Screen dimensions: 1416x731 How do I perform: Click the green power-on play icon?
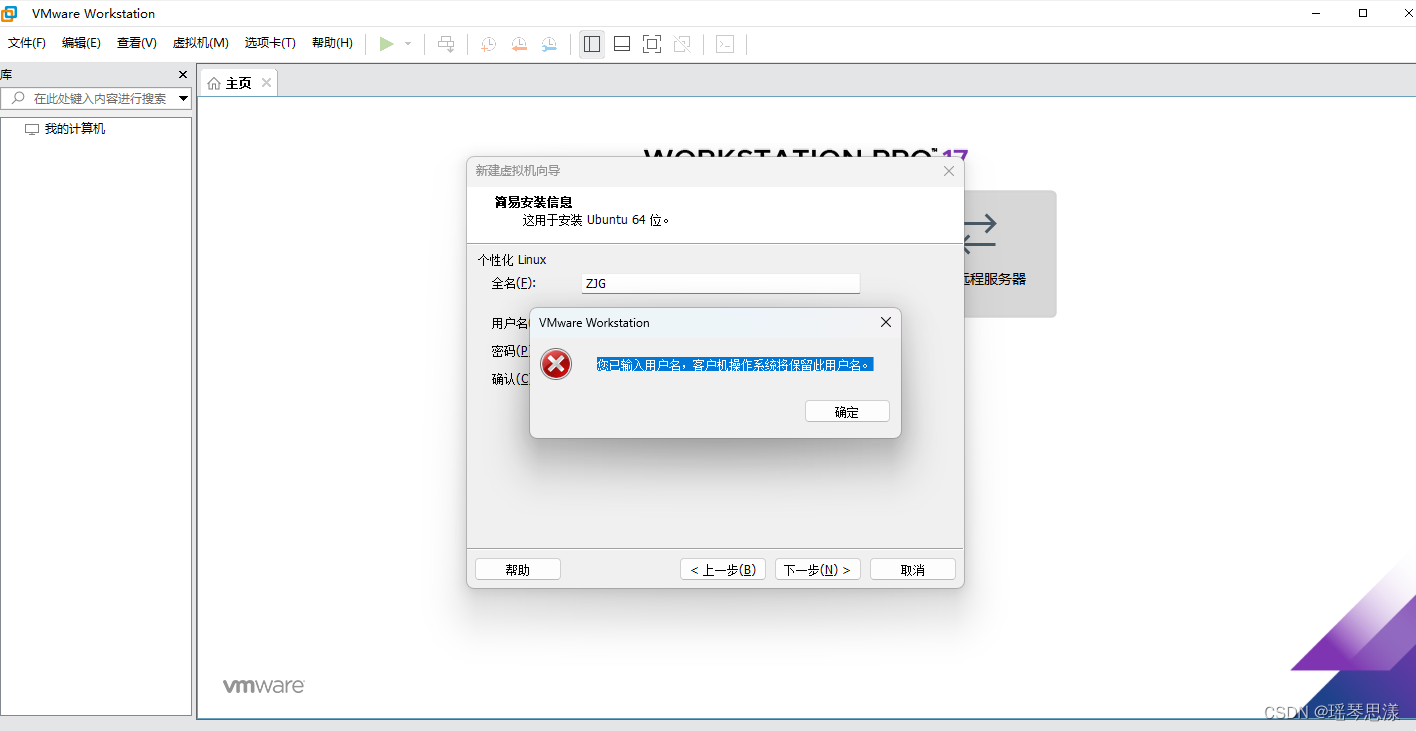[x=386, y=44]
